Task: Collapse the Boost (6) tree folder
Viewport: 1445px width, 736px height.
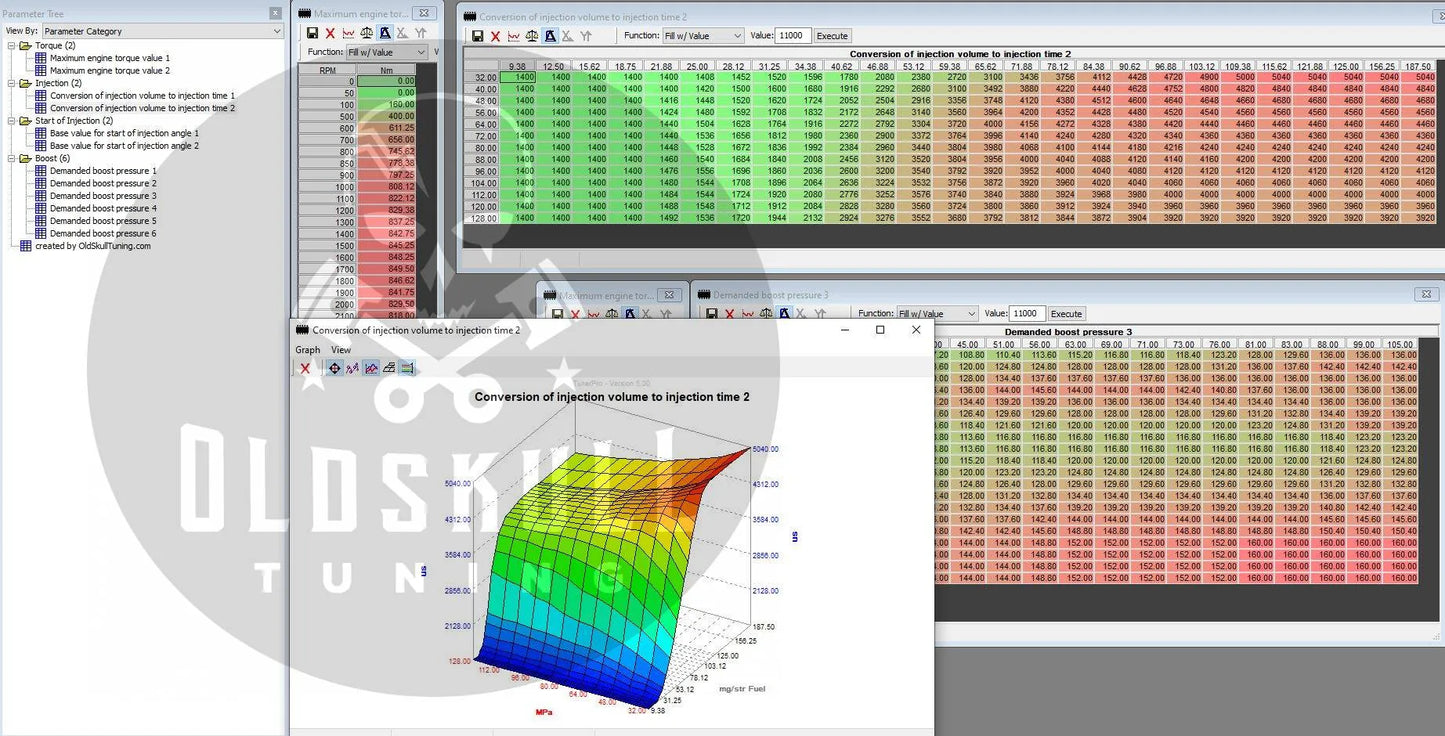Action: (12, 158)
